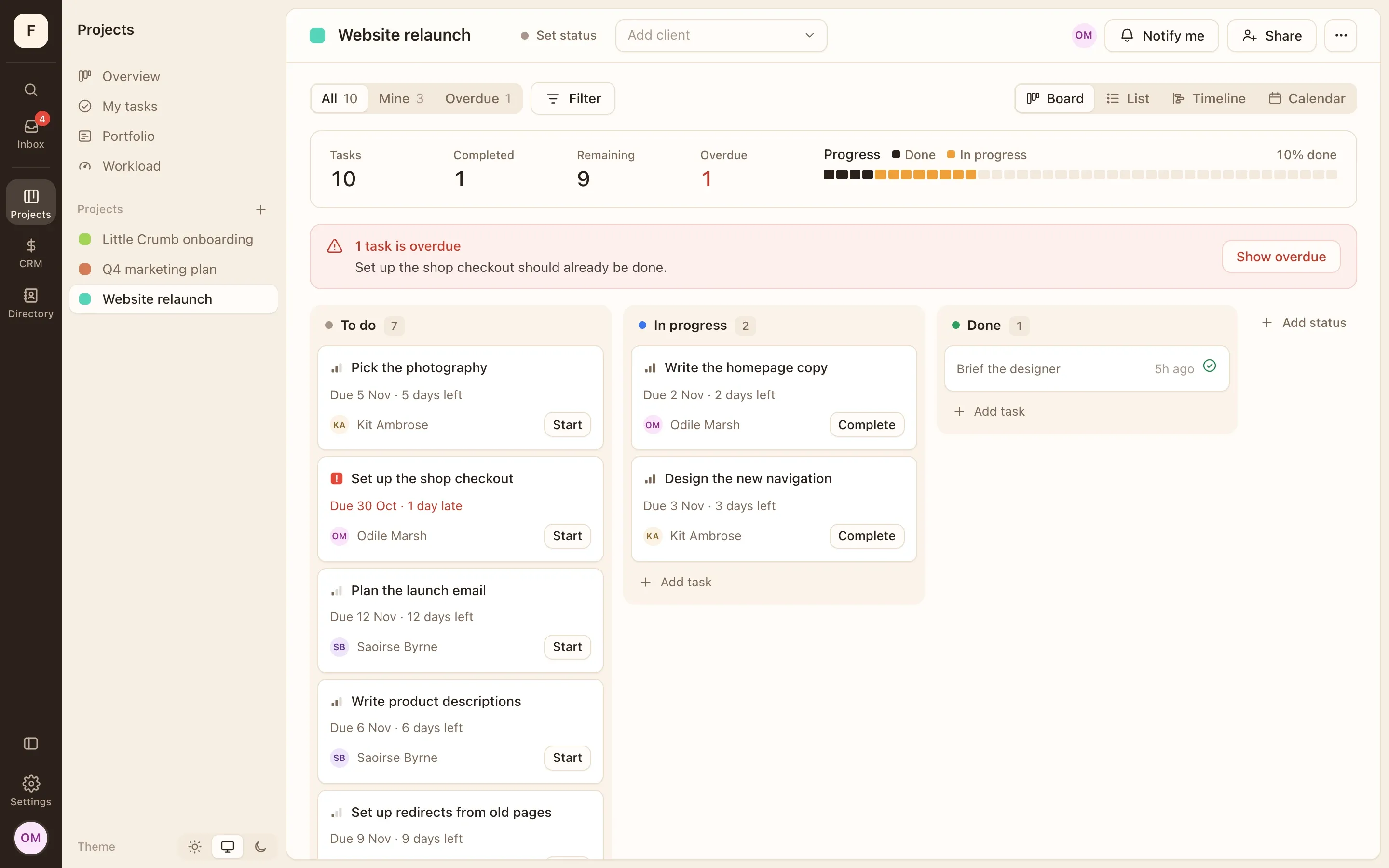The height and width of the screenshot is (868, 1389).
Task: Switch to system theme
Action: tap(227, 846)
